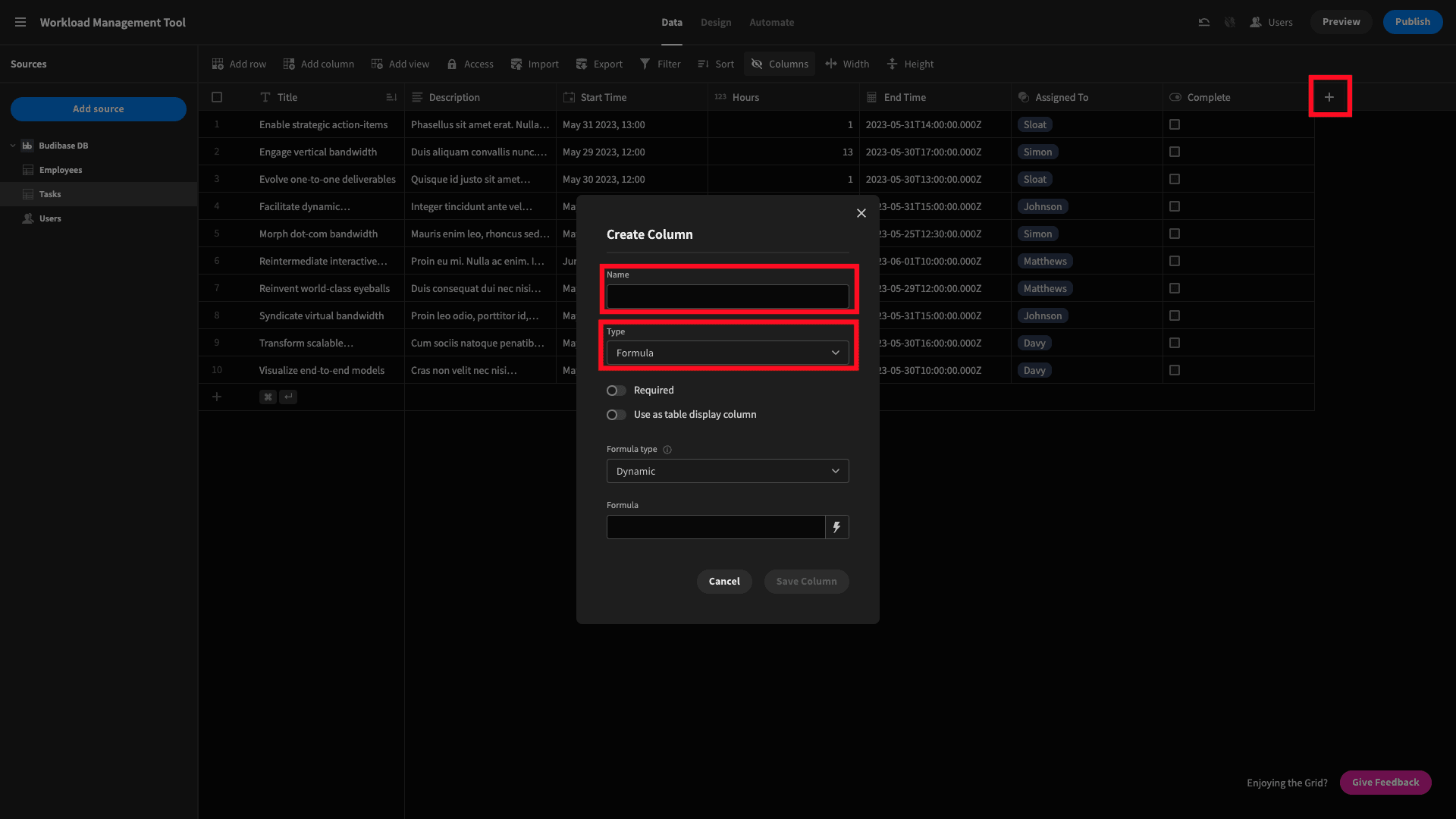The height and width of the screenshot is (819, 1456).
Task: Click add-row plus below row 10
Action: (217, 397)
